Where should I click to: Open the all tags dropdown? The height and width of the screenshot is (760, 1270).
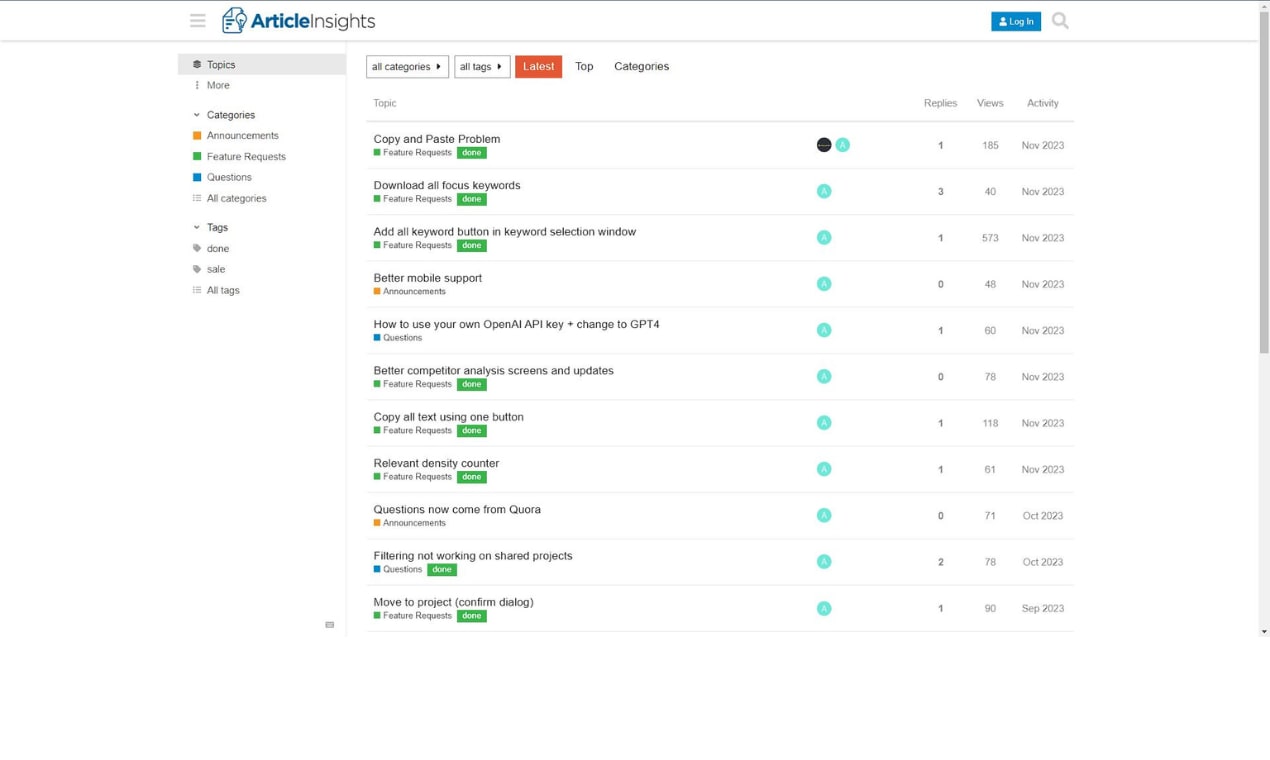pos(482,67)
